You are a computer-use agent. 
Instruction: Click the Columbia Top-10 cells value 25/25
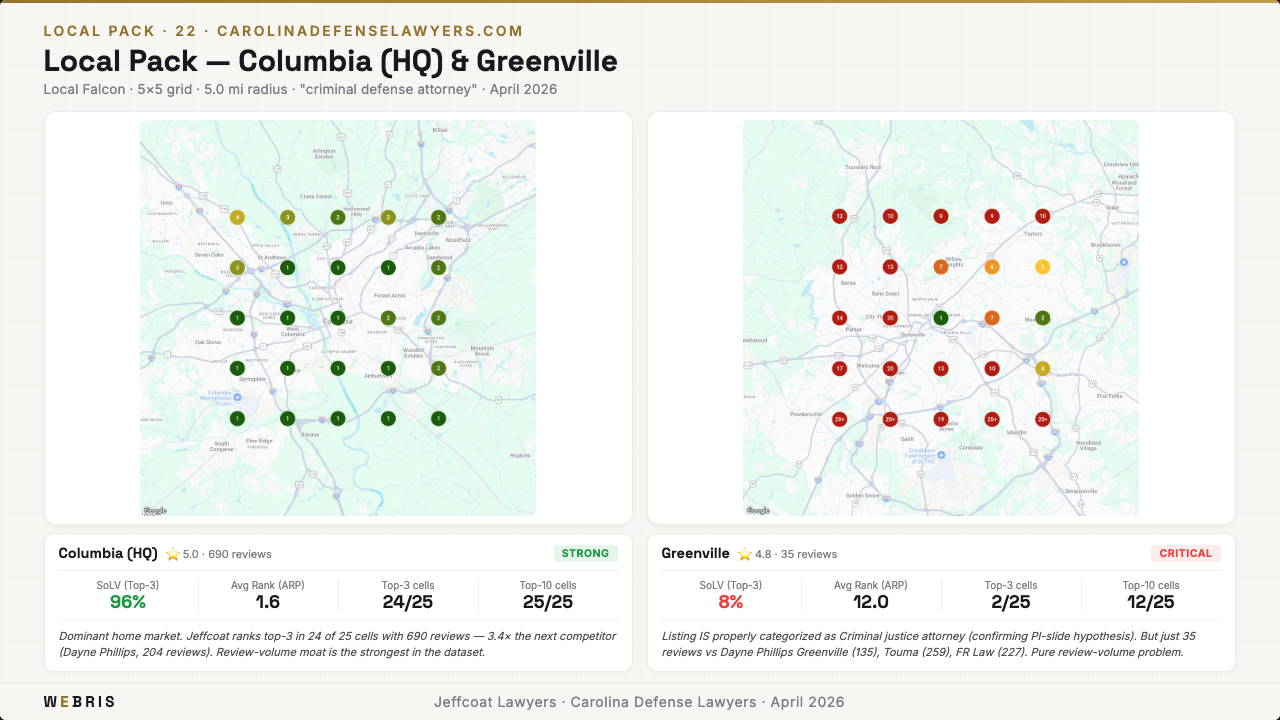click(x=548, y=602)
